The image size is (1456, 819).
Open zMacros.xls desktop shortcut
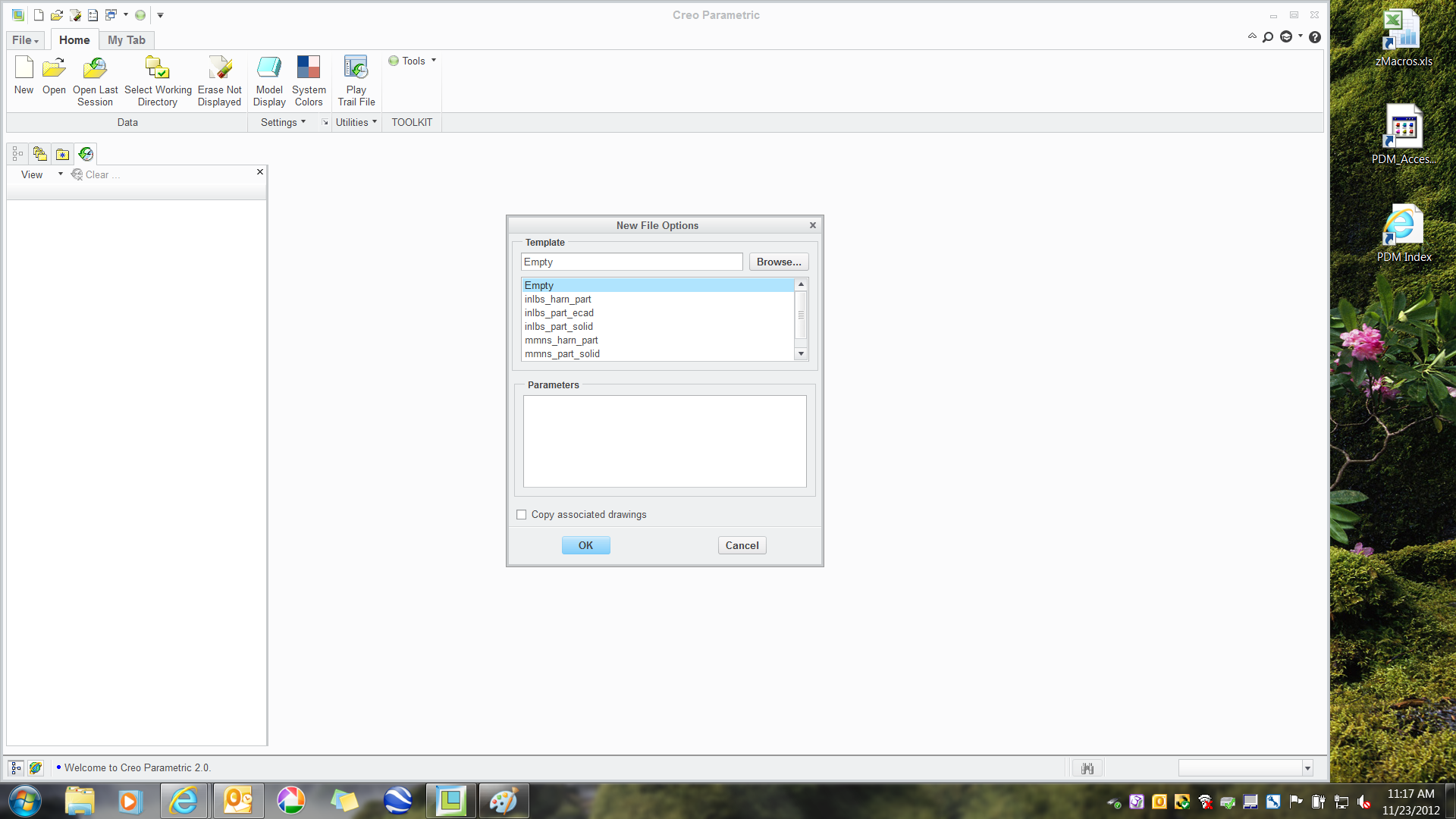coord(1403,39)
